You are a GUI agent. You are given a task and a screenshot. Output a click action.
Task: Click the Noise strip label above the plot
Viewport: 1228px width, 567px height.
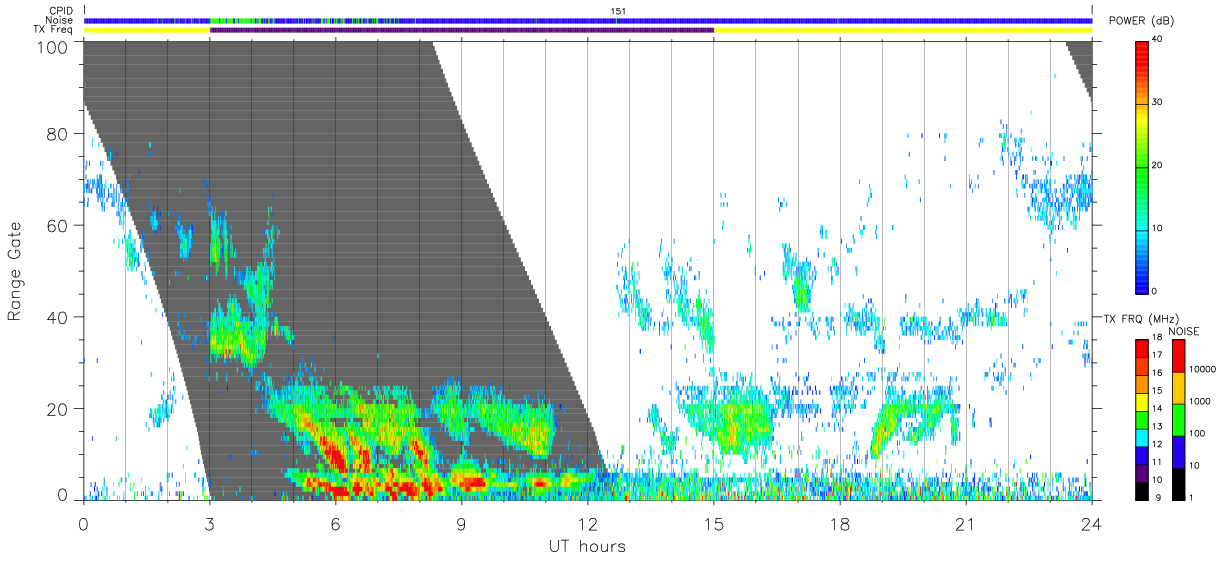pyautogui.click(x=59, y=20)
